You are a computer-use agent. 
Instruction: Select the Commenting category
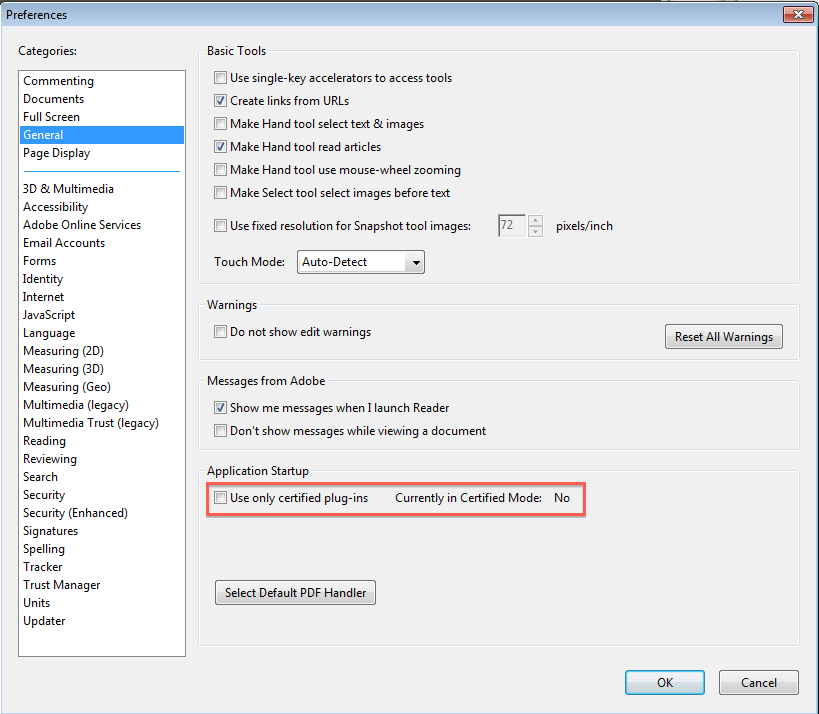(x=102, y=81)
